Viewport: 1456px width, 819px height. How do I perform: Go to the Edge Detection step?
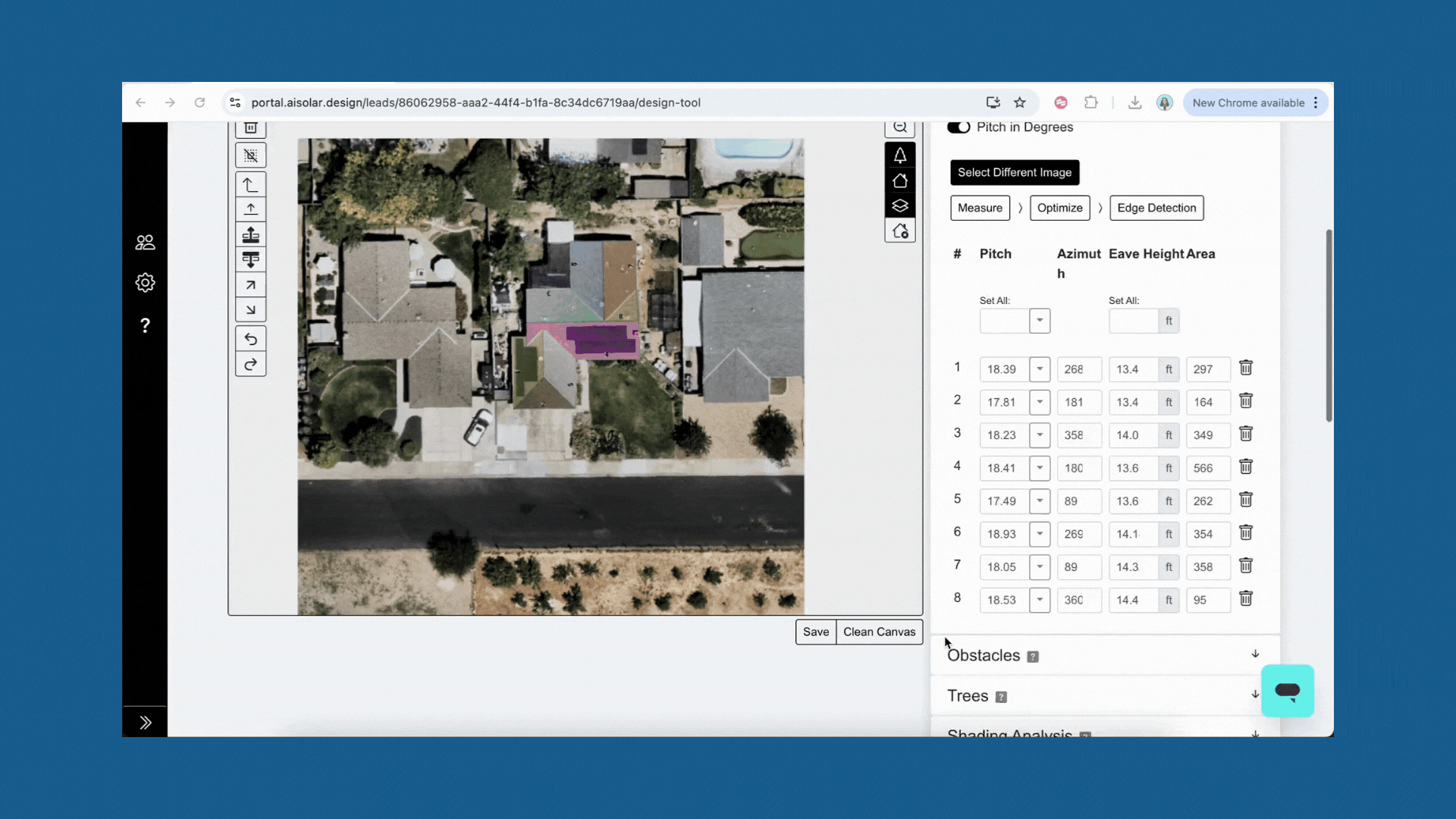coord(1156,208)
